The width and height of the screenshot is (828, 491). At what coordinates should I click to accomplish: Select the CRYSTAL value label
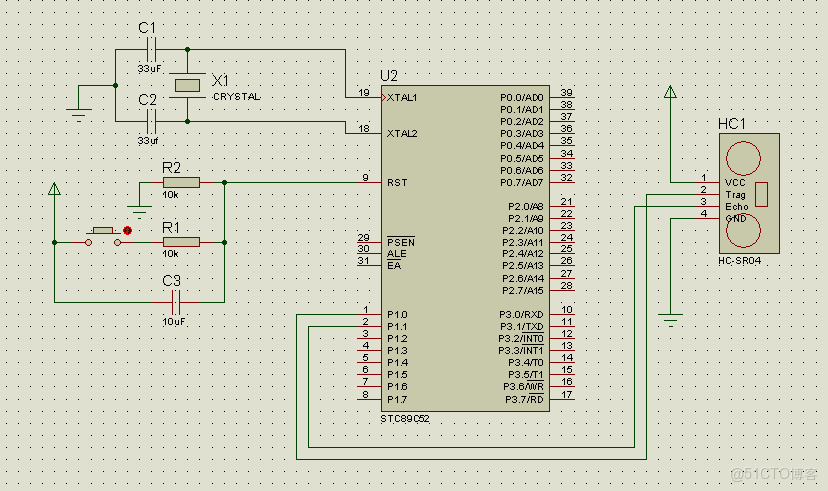tap(237, 97)
